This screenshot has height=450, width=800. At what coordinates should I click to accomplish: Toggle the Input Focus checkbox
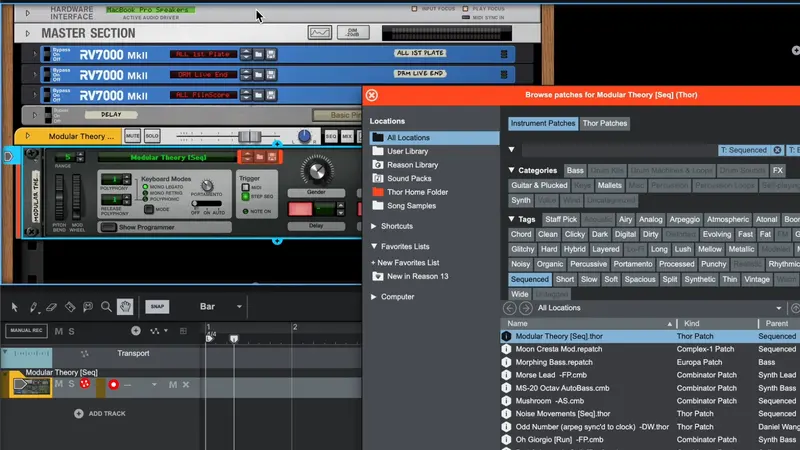pos(414,9)
